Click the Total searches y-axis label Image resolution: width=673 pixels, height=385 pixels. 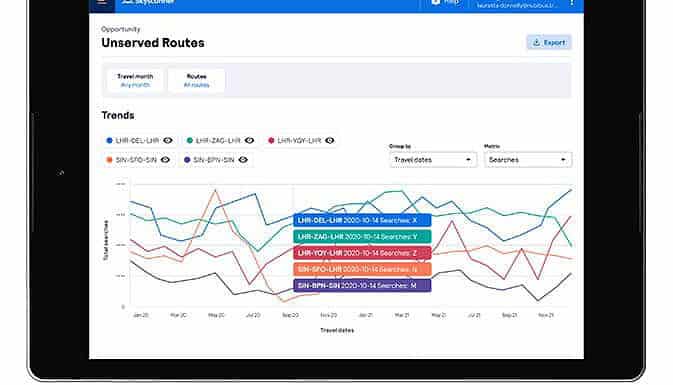106,240
